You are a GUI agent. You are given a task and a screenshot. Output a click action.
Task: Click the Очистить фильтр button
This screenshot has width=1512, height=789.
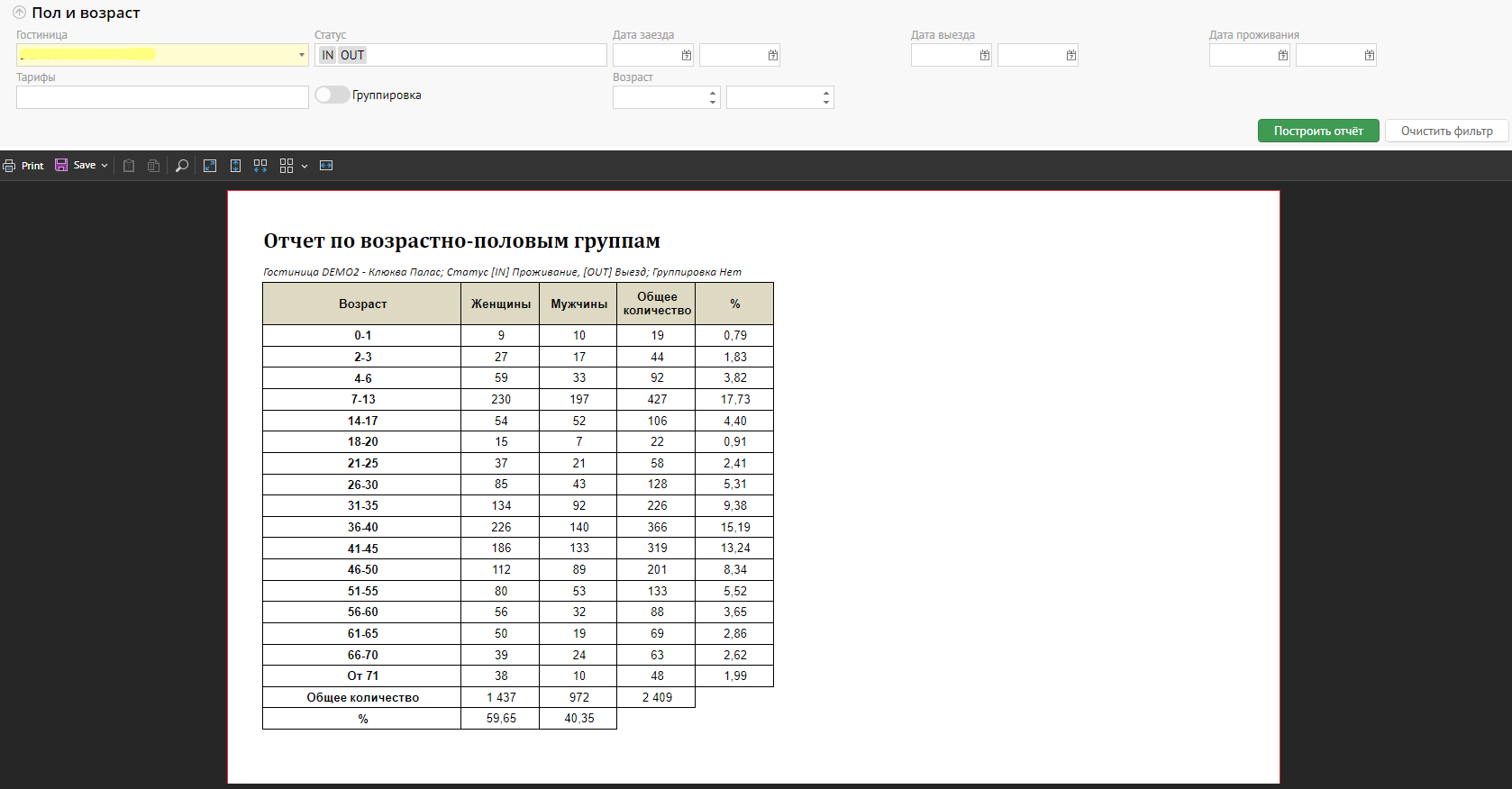coord(1446,131)
